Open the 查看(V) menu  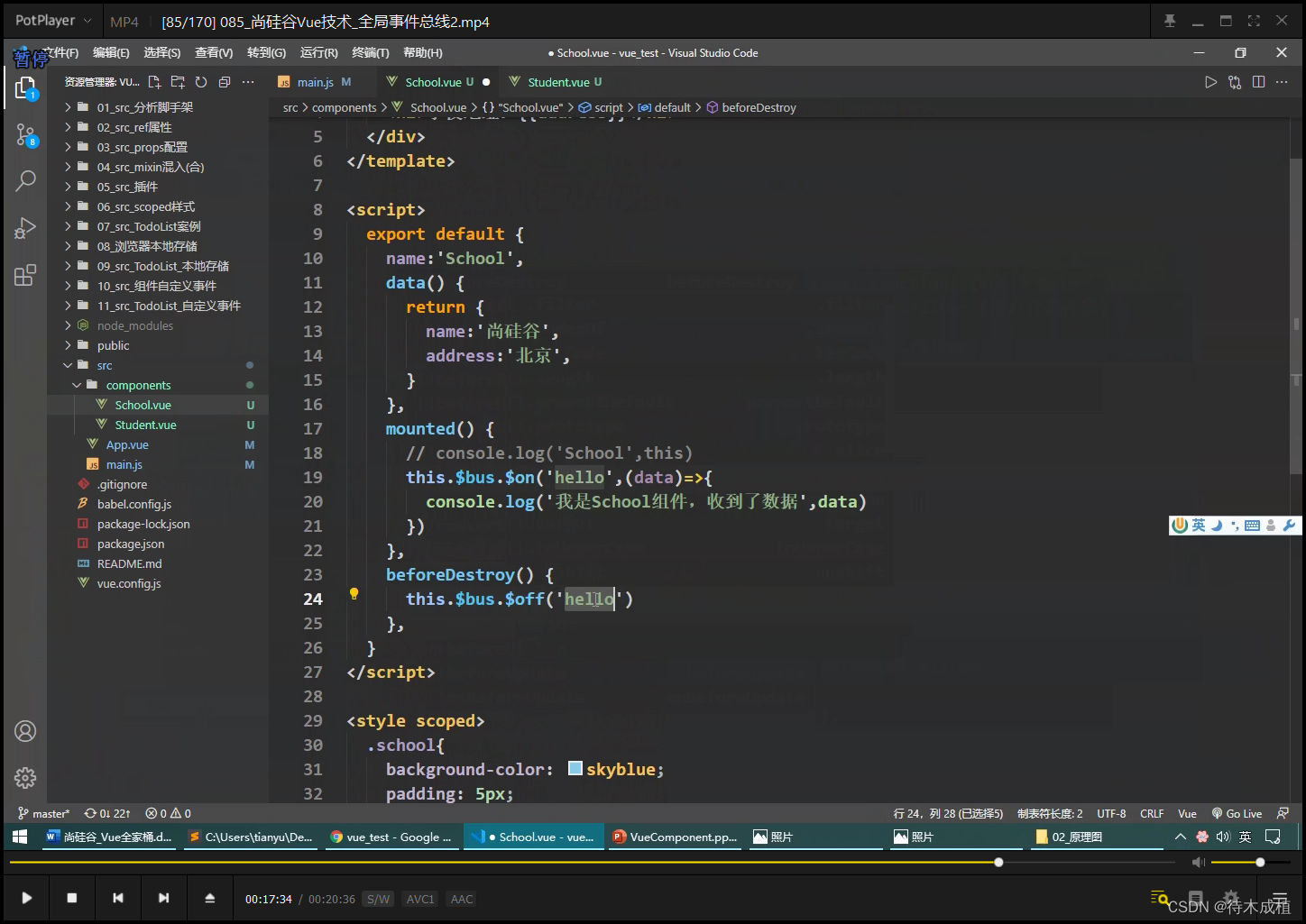214,52
